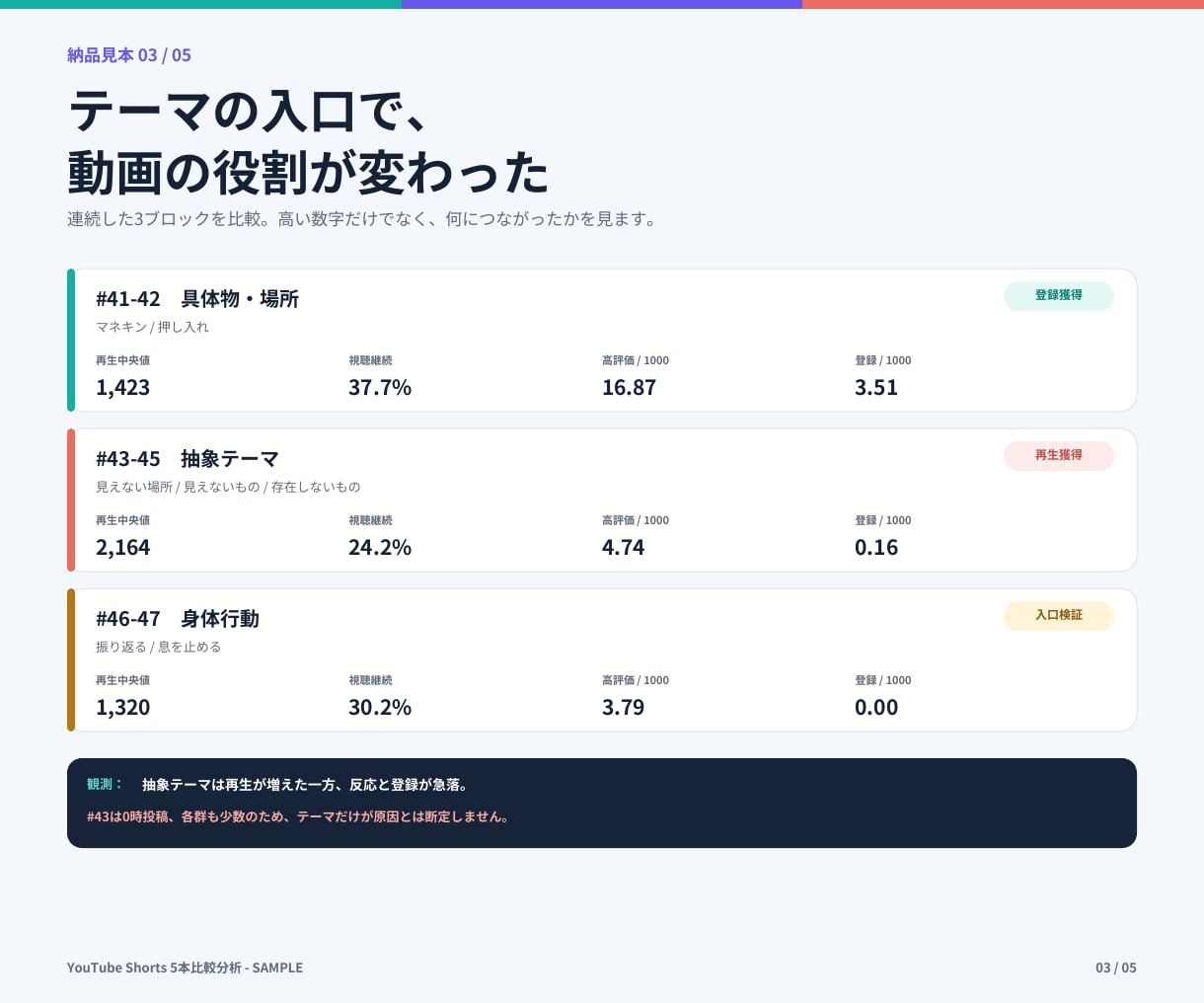This screenshot has width=1204, height=1003.
Task: Click the value 3.51
Action: (876, 388)
